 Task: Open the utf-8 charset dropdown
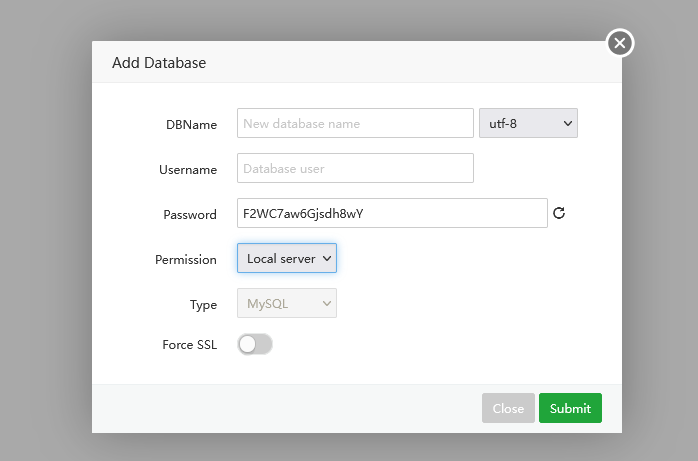[529, 123]
